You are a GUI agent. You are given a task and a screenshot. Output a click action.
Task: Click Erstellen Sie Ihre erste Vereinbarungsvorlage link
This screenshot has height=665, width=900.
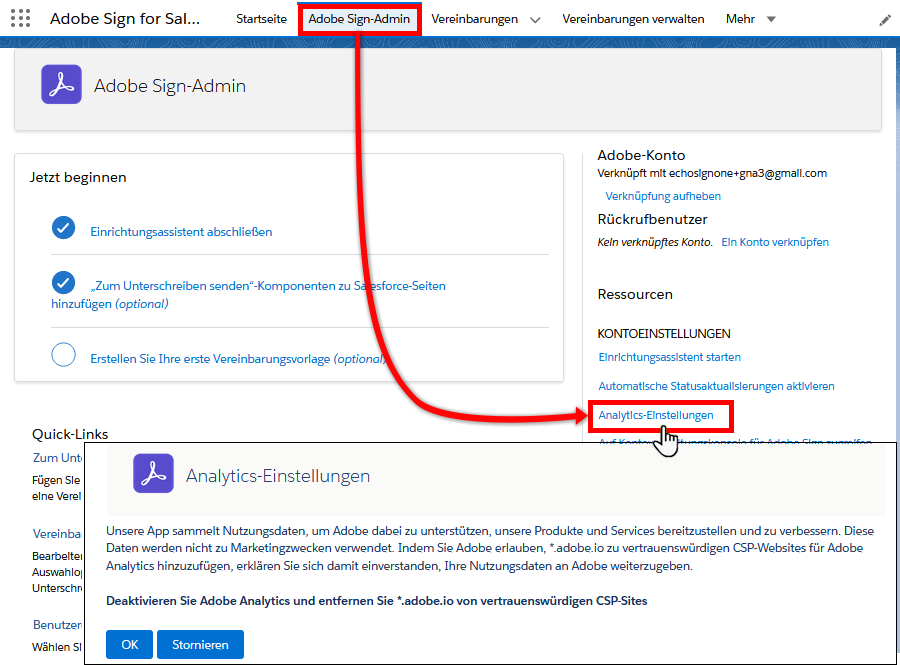point(237,359)
